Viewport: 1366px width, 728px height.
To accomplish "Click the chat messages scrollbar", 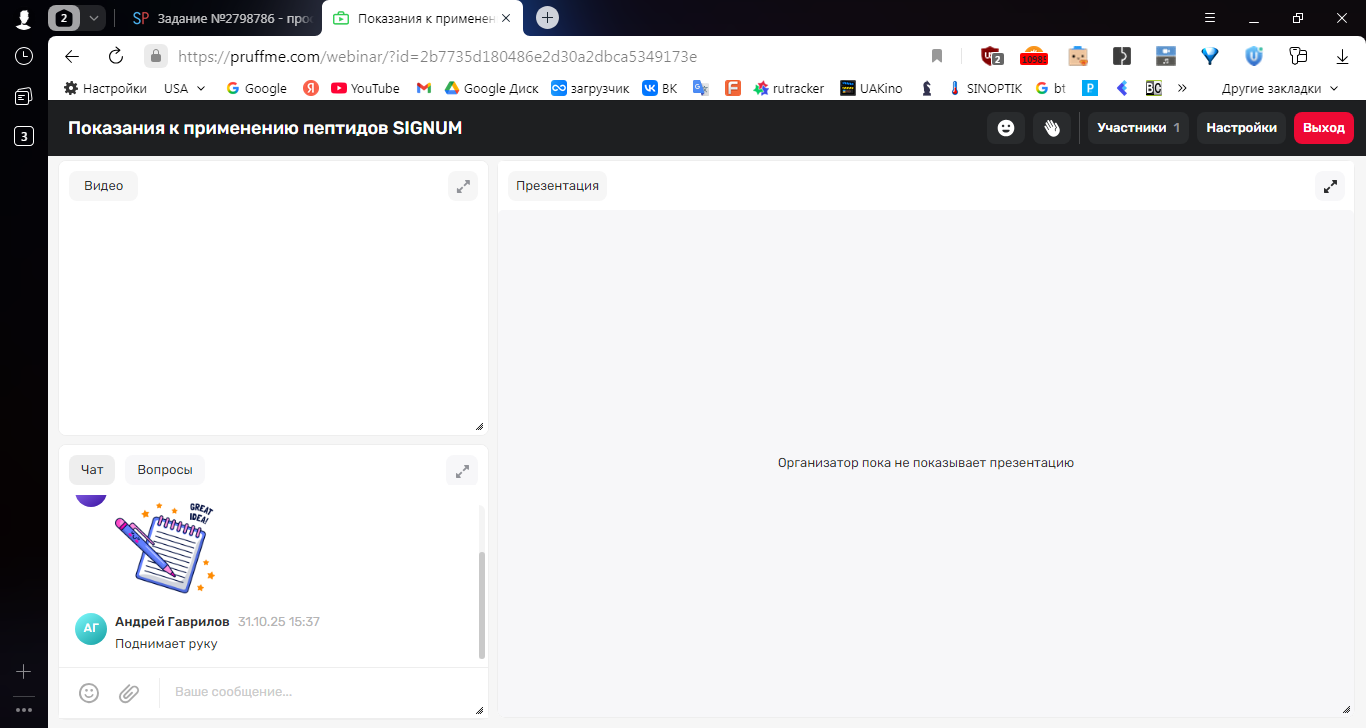I will coord(482,605).
